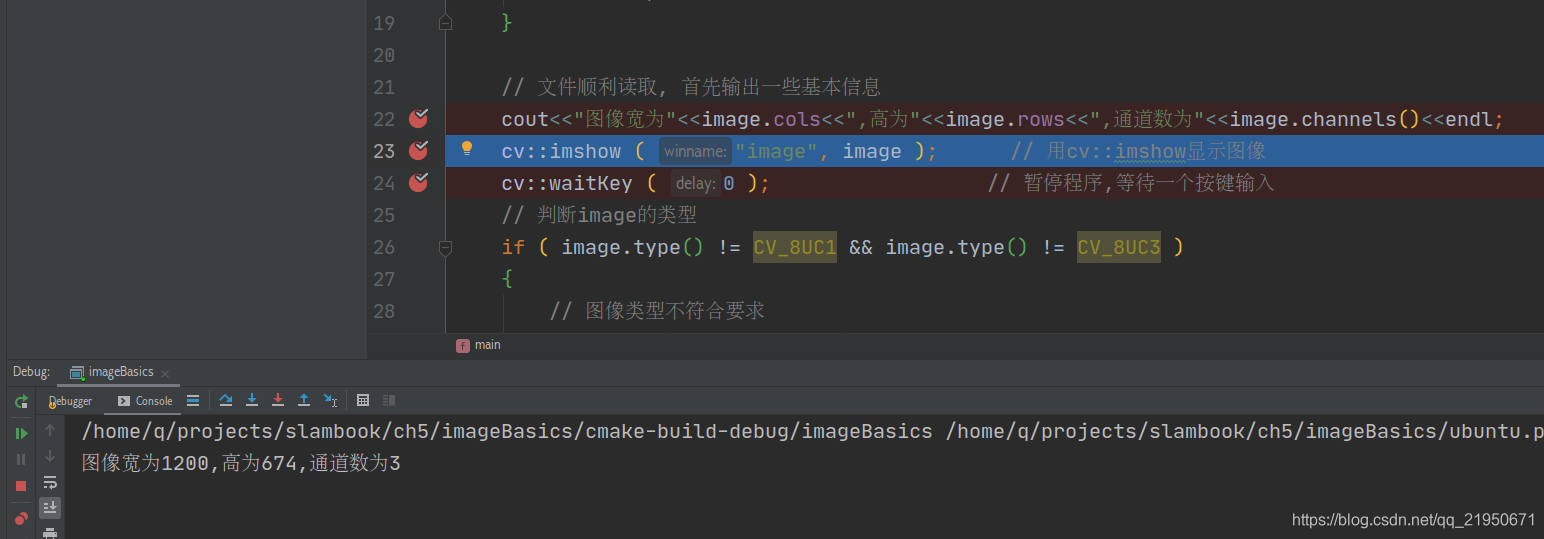Click line number 28 in the gutter
The height and width of the screenshot is (539, 1544).
(384, 311)
